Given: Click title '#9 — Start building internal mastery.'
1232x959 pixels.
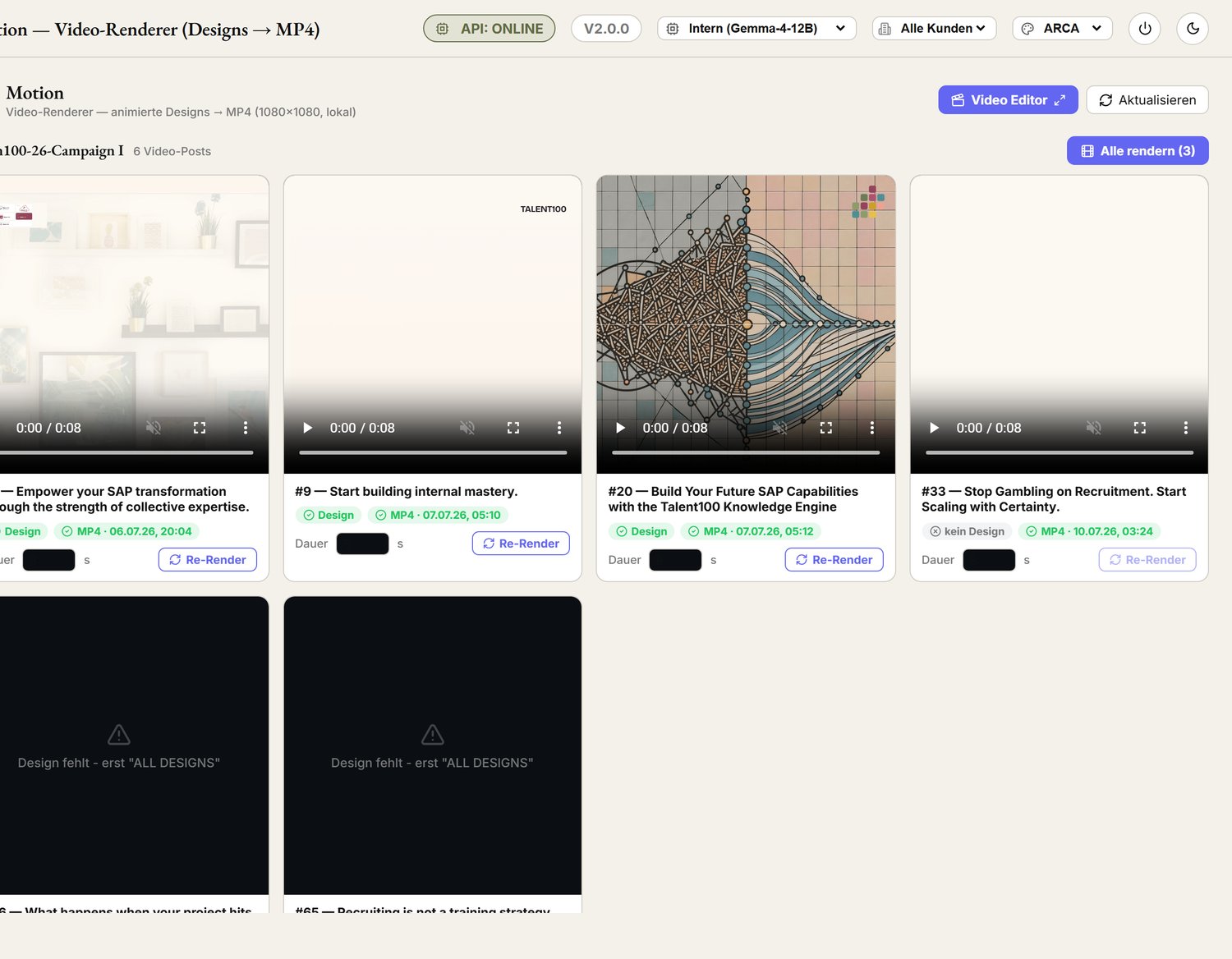Looking at the screenshot, I should [x=407, y=491].
